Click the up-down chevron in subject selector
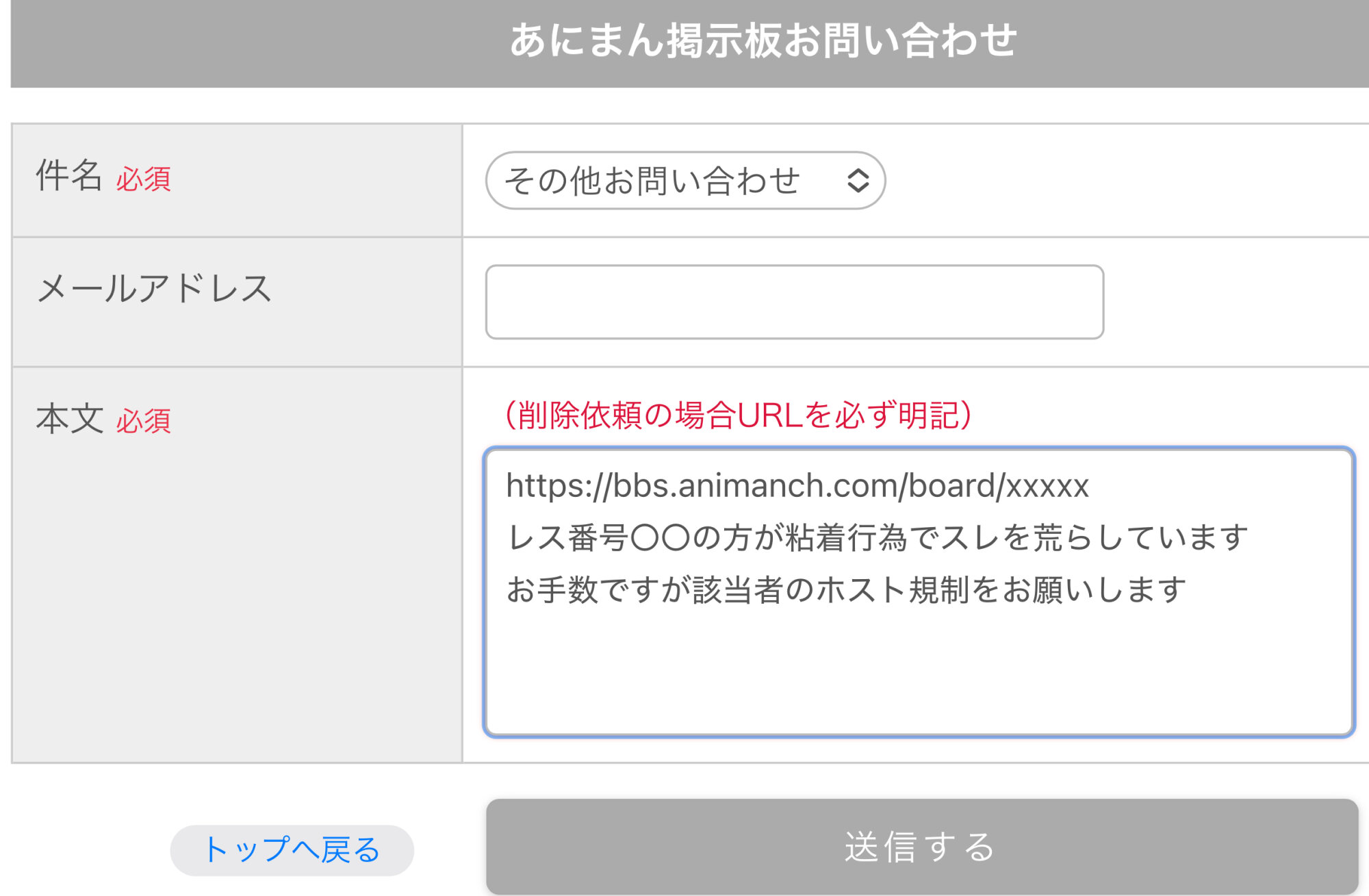Screen dimensions: 1369x896 tap(858, 181)
